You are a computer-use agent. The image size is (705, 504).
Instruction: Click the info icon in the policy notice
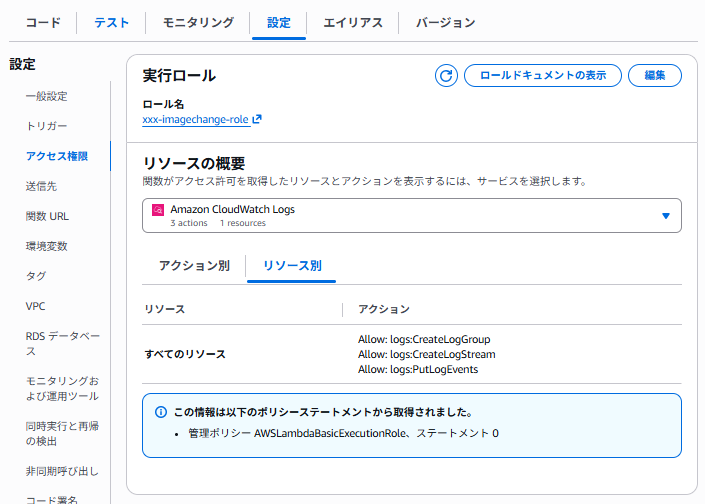click(161, 412)
